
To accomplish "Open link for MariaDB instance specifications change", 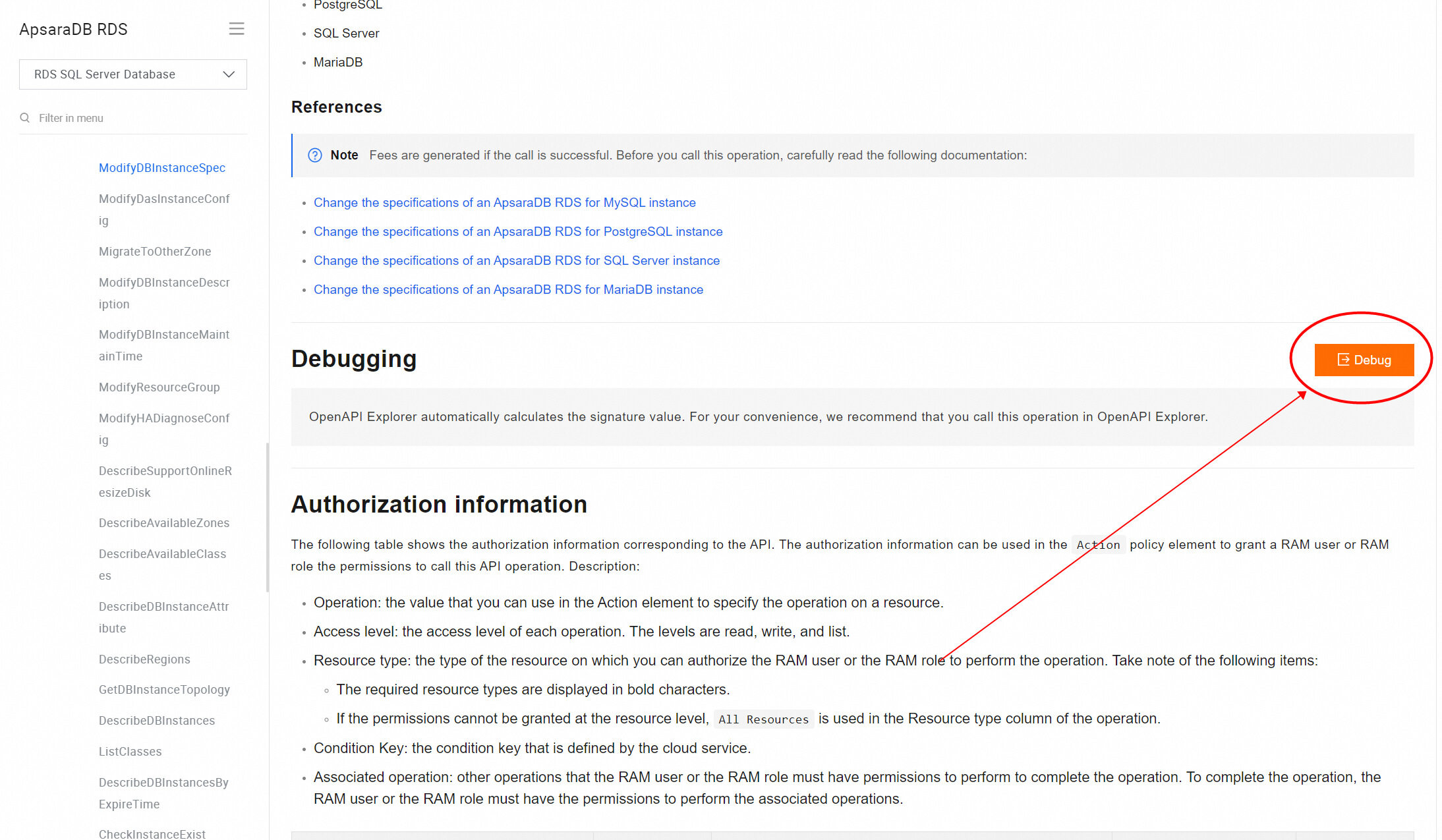I will 508,290.
